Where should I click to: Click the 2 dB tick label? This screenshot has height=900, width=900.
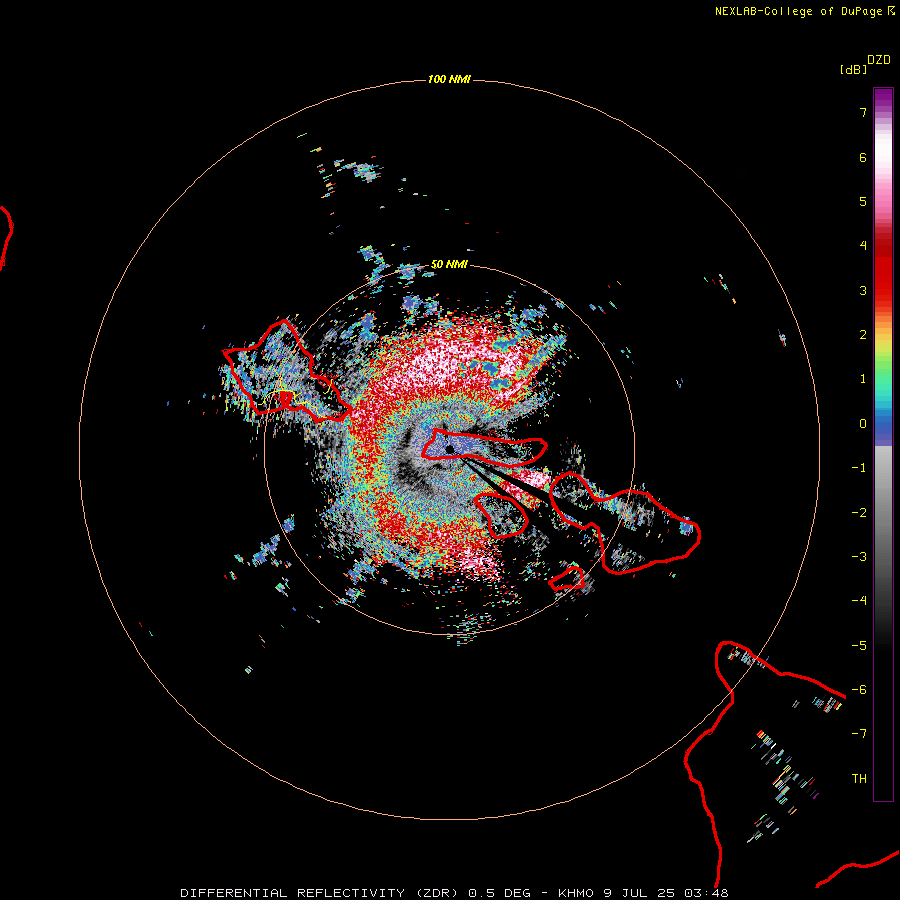(x=863, y=335)
